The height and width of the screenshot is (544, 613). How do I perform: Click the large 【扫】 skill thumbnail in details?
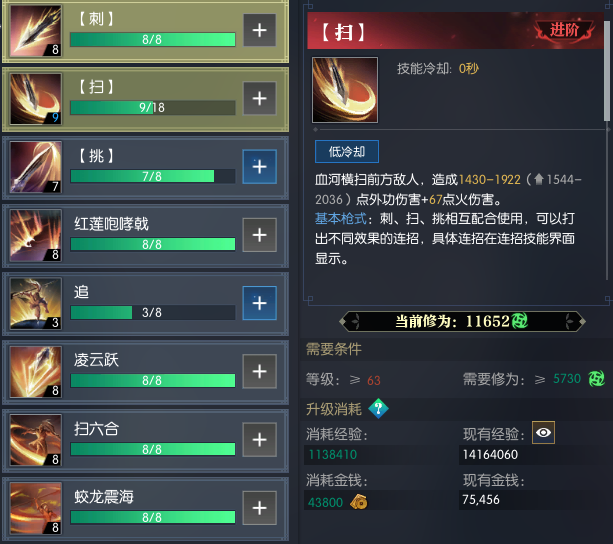coord(345,90)
